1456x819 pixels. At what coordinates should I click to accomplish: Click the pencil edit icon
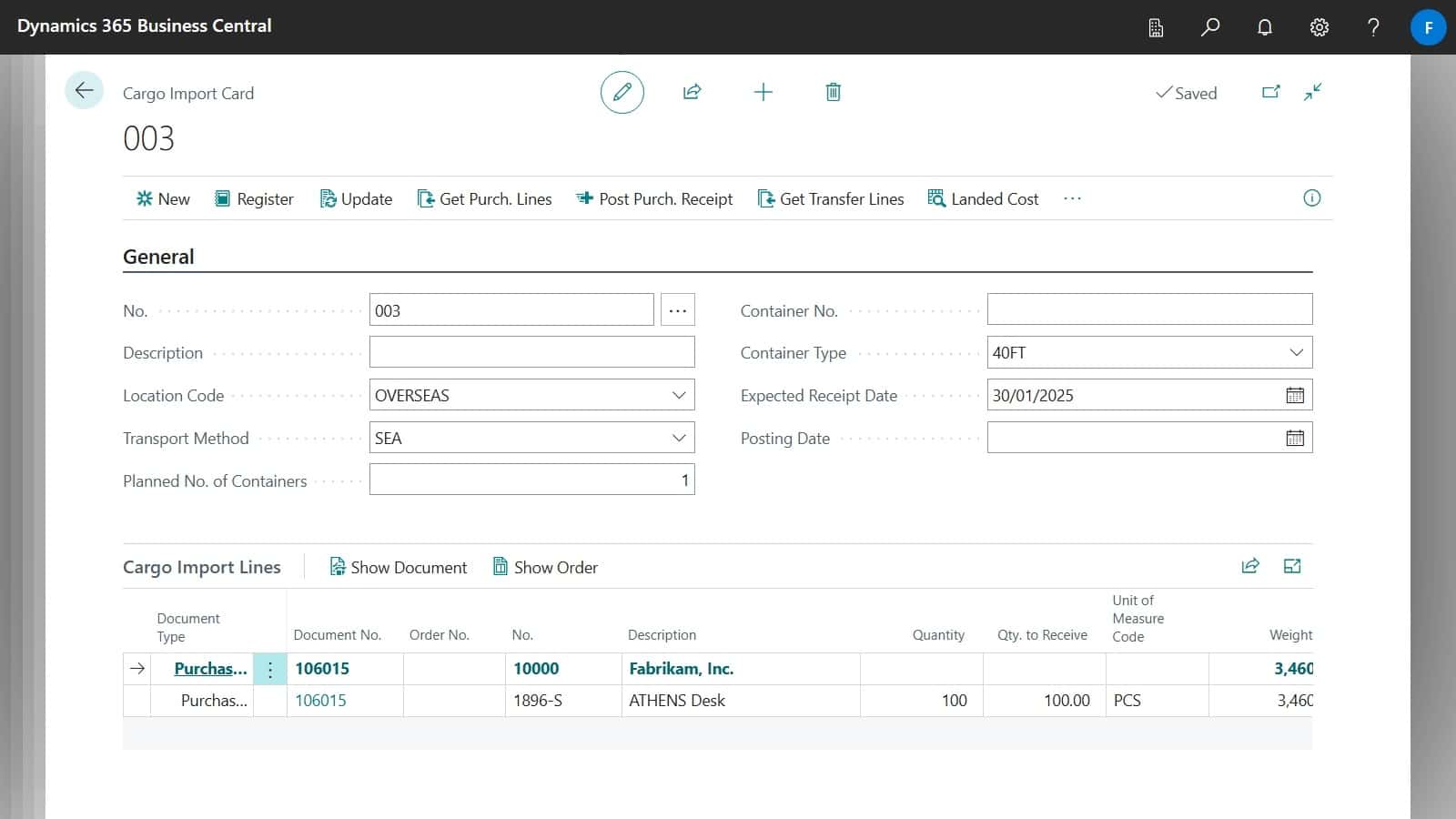pyautogui.click(x=622, y=92)
